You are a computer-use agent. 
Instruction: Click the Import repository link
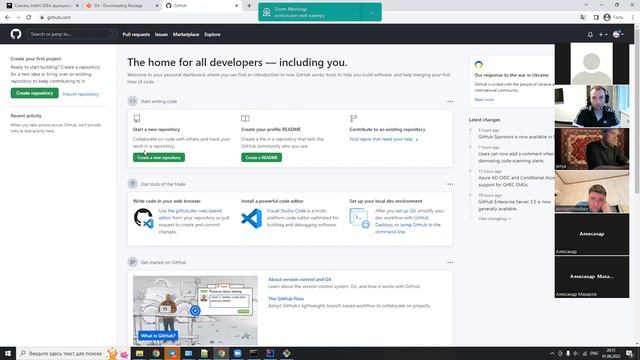[81, 94]
